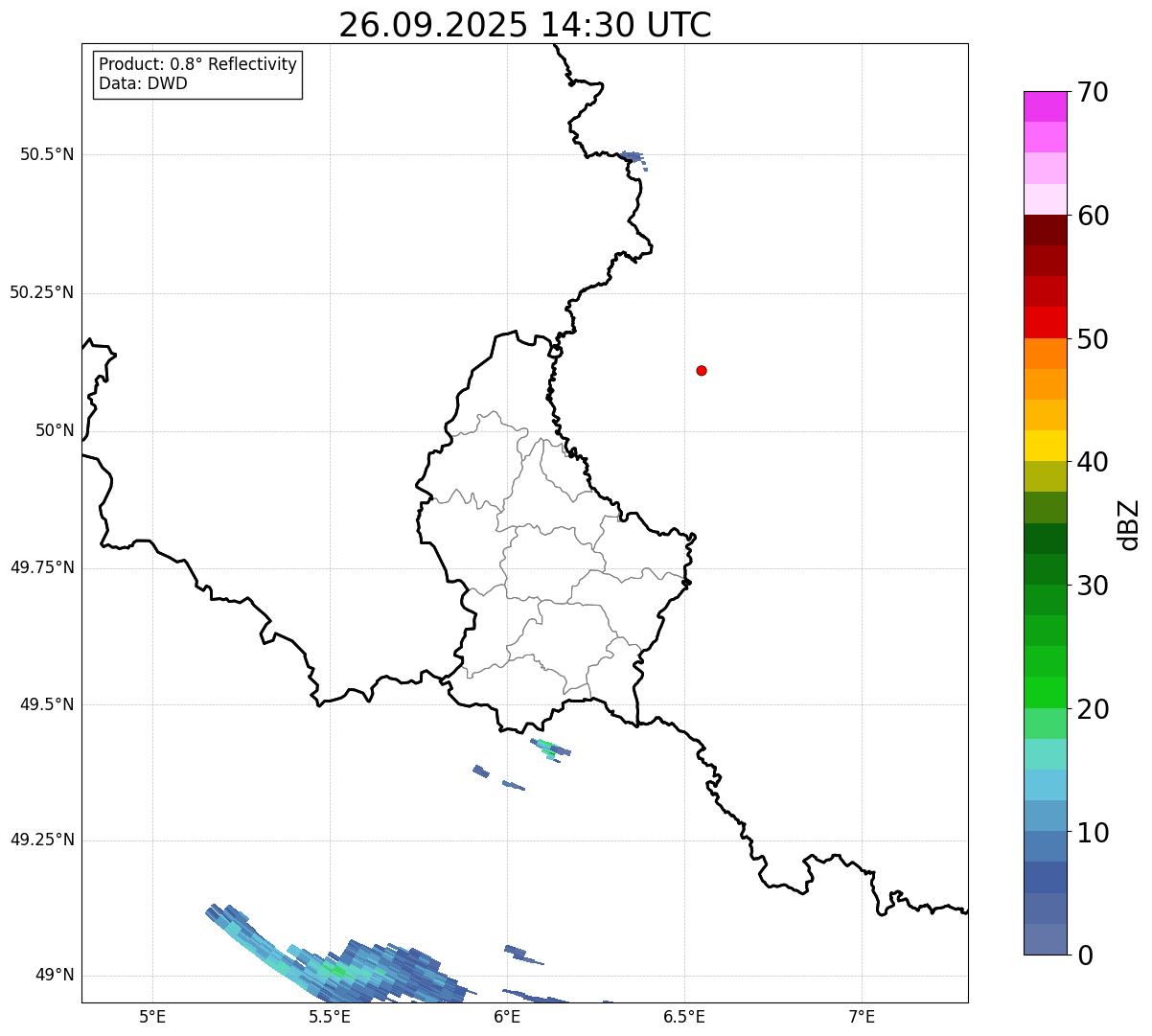Screen dimensions: 1152x1036
Task: Click the 5°E longitude label
Action: [152, 1017]
